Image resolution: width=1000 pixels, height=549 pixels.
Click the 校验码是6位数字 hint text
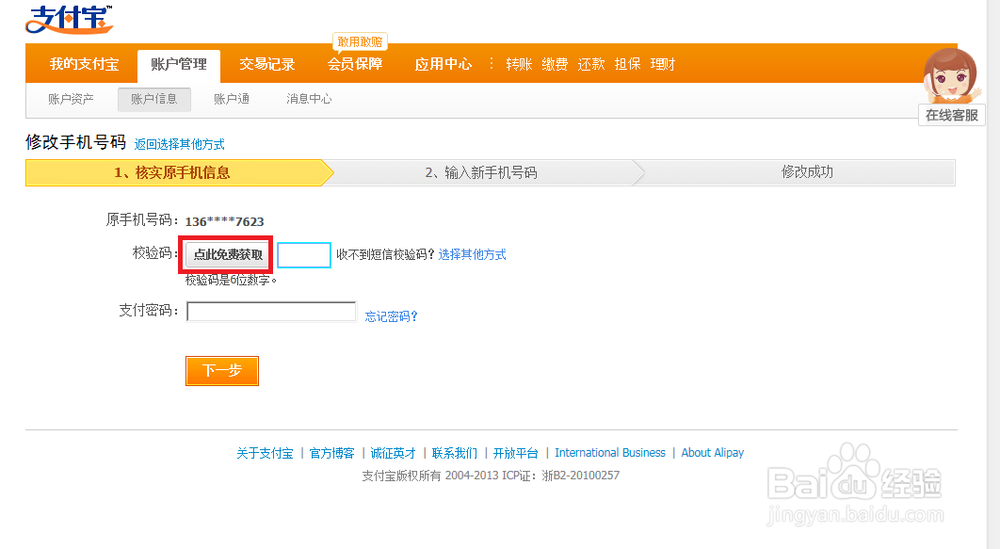(231, 280)
